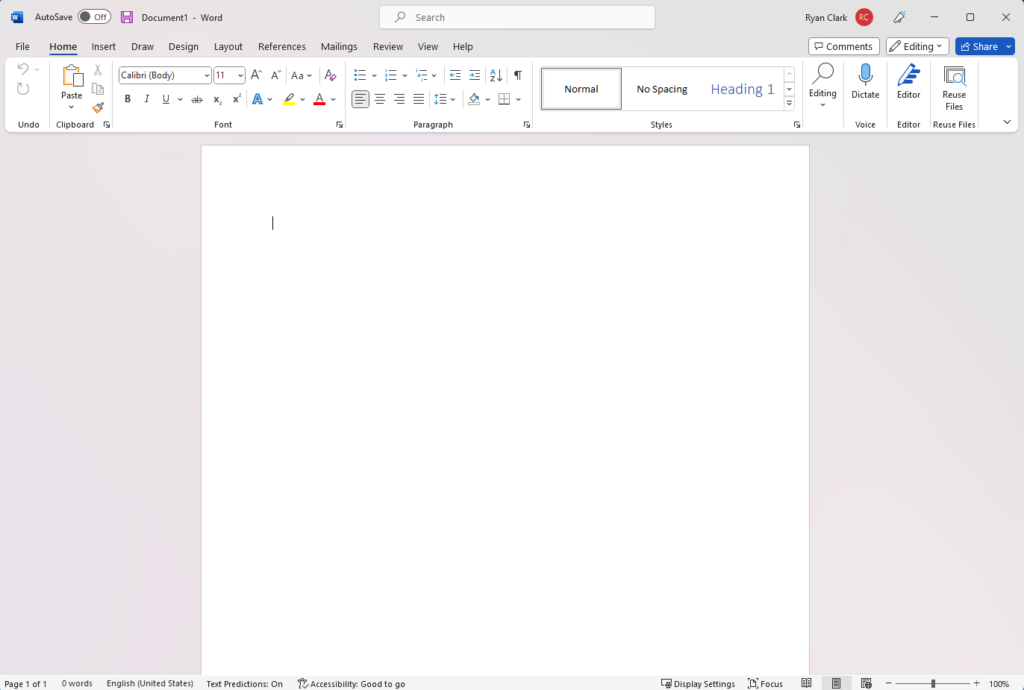Apply red font color
Image resolution: width=1024 pixels, height=690 pixels.
coord(319,99)
